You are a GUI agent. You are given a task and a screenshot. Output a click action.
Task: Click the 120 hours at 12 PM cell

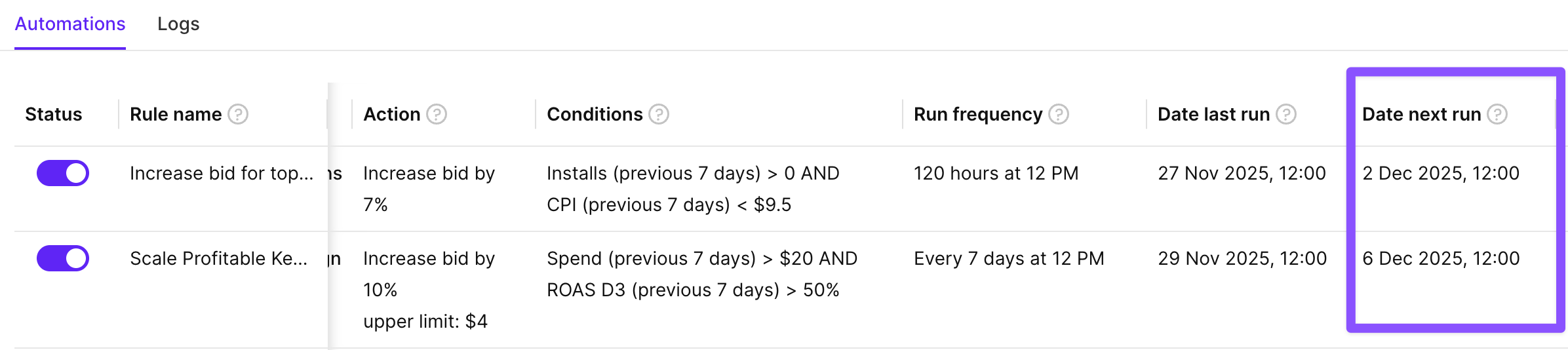point(996,174)
